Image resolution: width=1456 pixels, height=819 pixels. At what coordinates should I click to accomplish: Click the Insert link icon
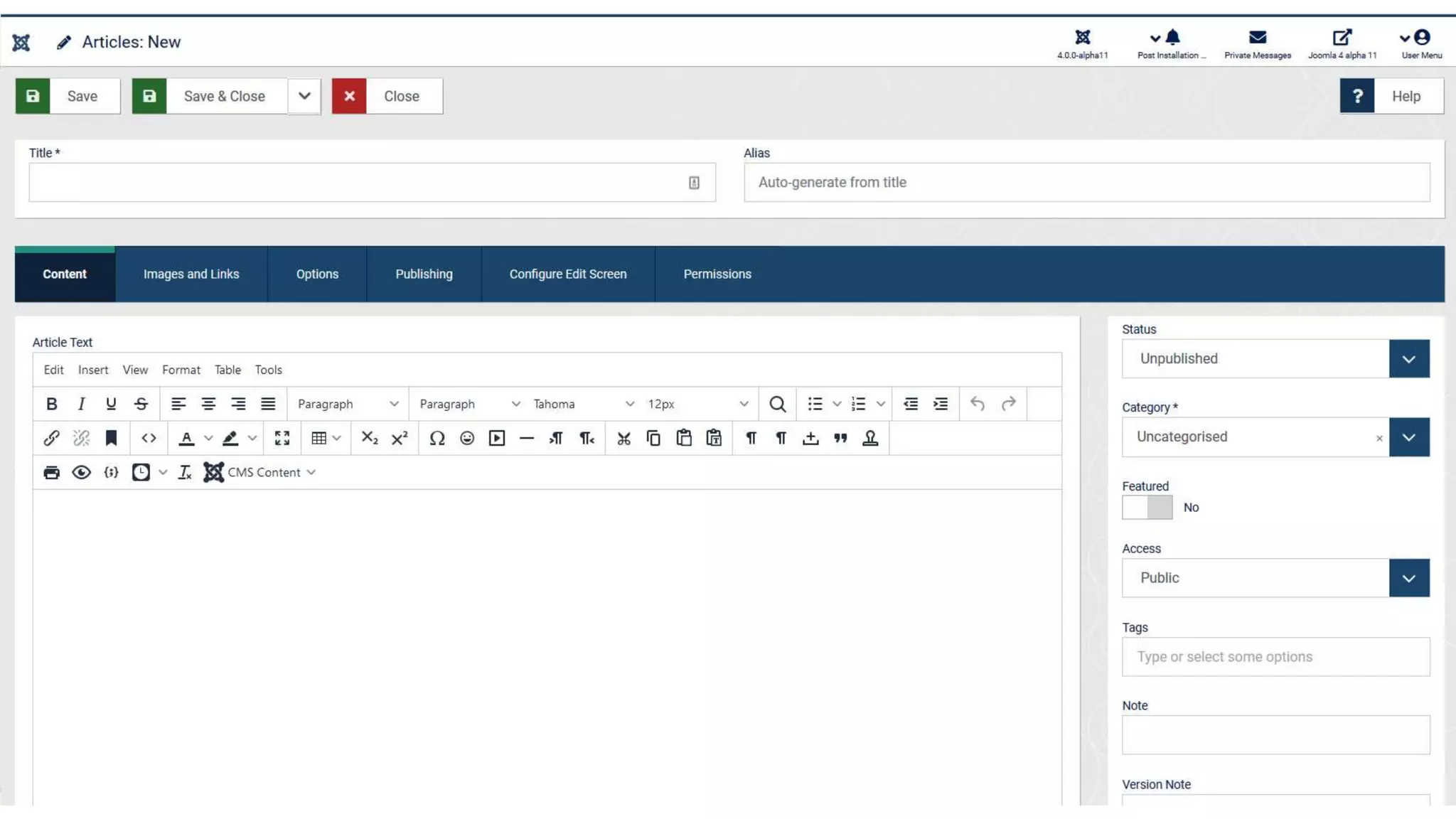coord(51,438)
